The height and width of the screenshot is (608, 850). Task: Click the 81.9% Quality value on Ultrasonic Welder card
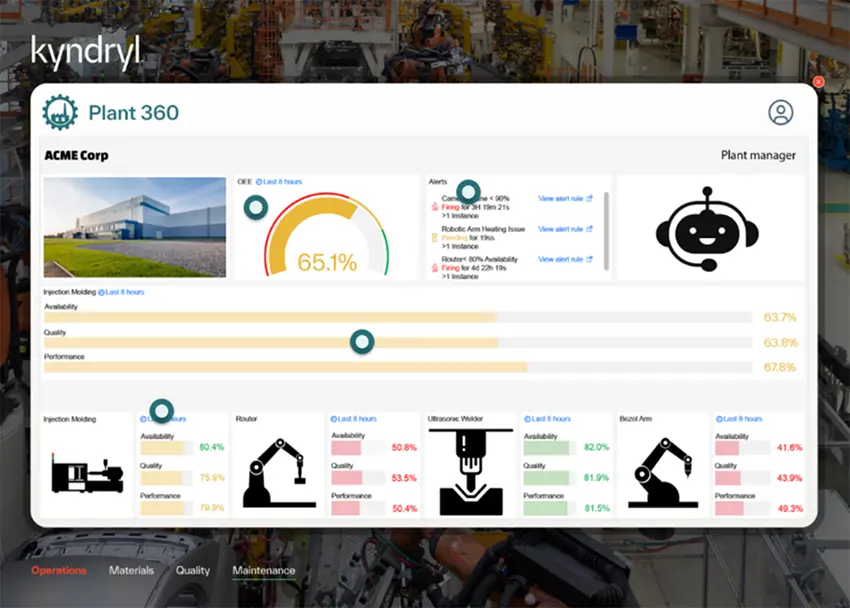pyautogui.click(x=596, y=477)
